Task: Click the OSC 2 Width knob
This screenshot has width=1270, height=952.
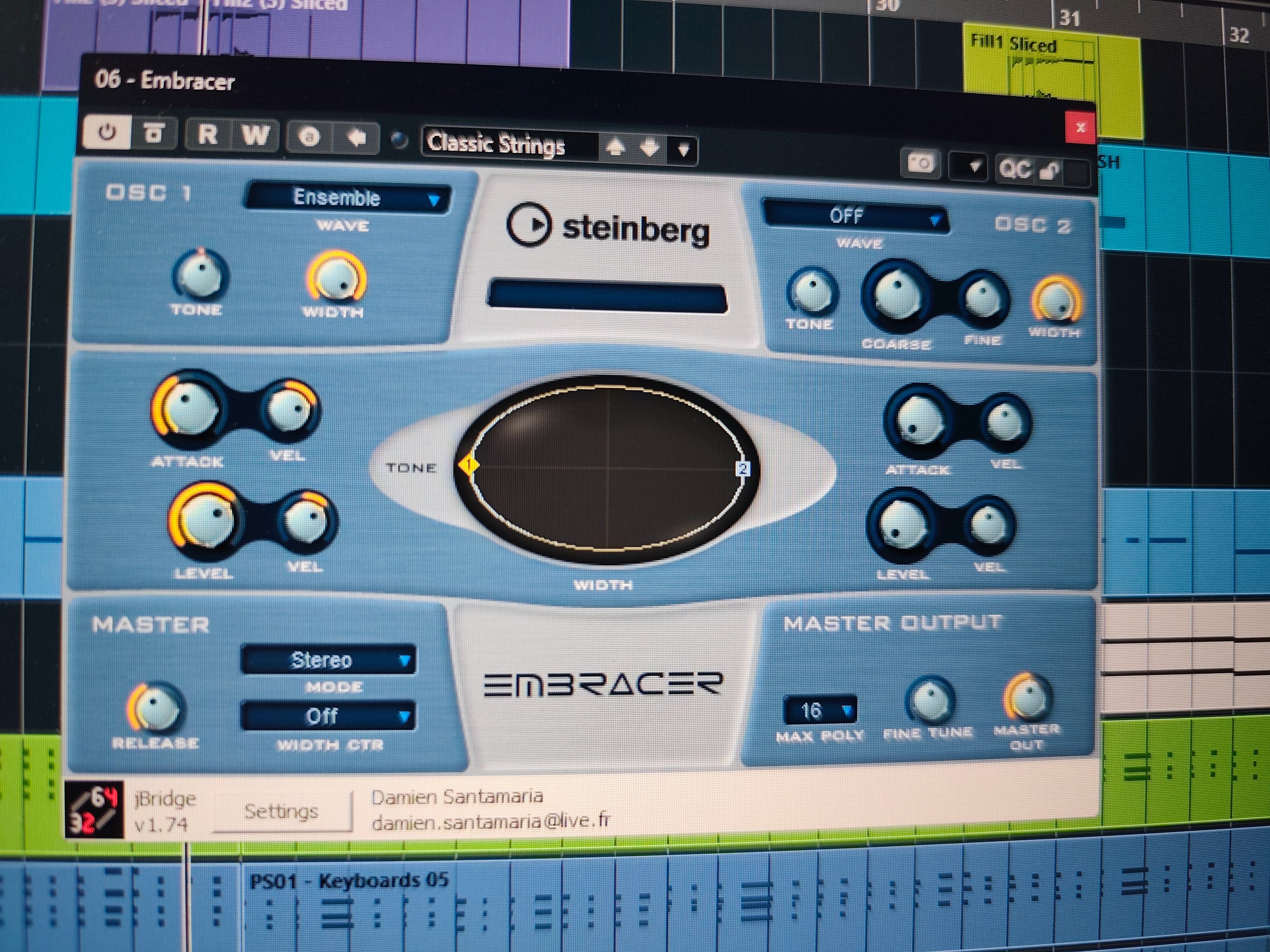Action: [1057, 300]
